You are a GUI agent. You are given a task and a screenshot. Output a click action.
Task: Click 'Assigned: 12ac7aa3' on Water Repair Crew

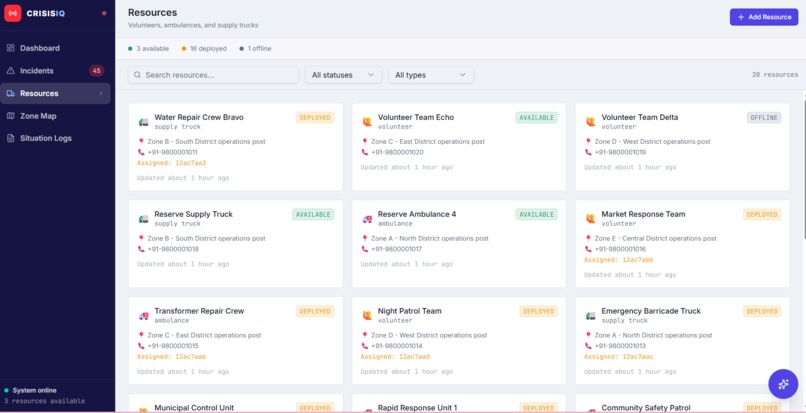pos(171,163)
